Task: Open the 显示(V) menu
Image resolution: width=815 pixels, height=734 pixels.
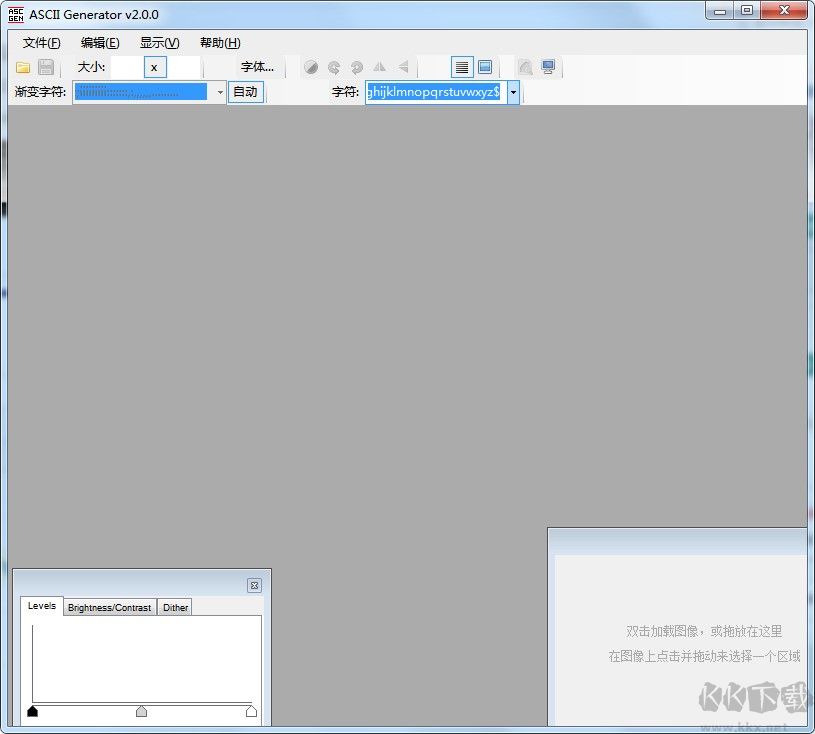Action: [x=160, y=43]
